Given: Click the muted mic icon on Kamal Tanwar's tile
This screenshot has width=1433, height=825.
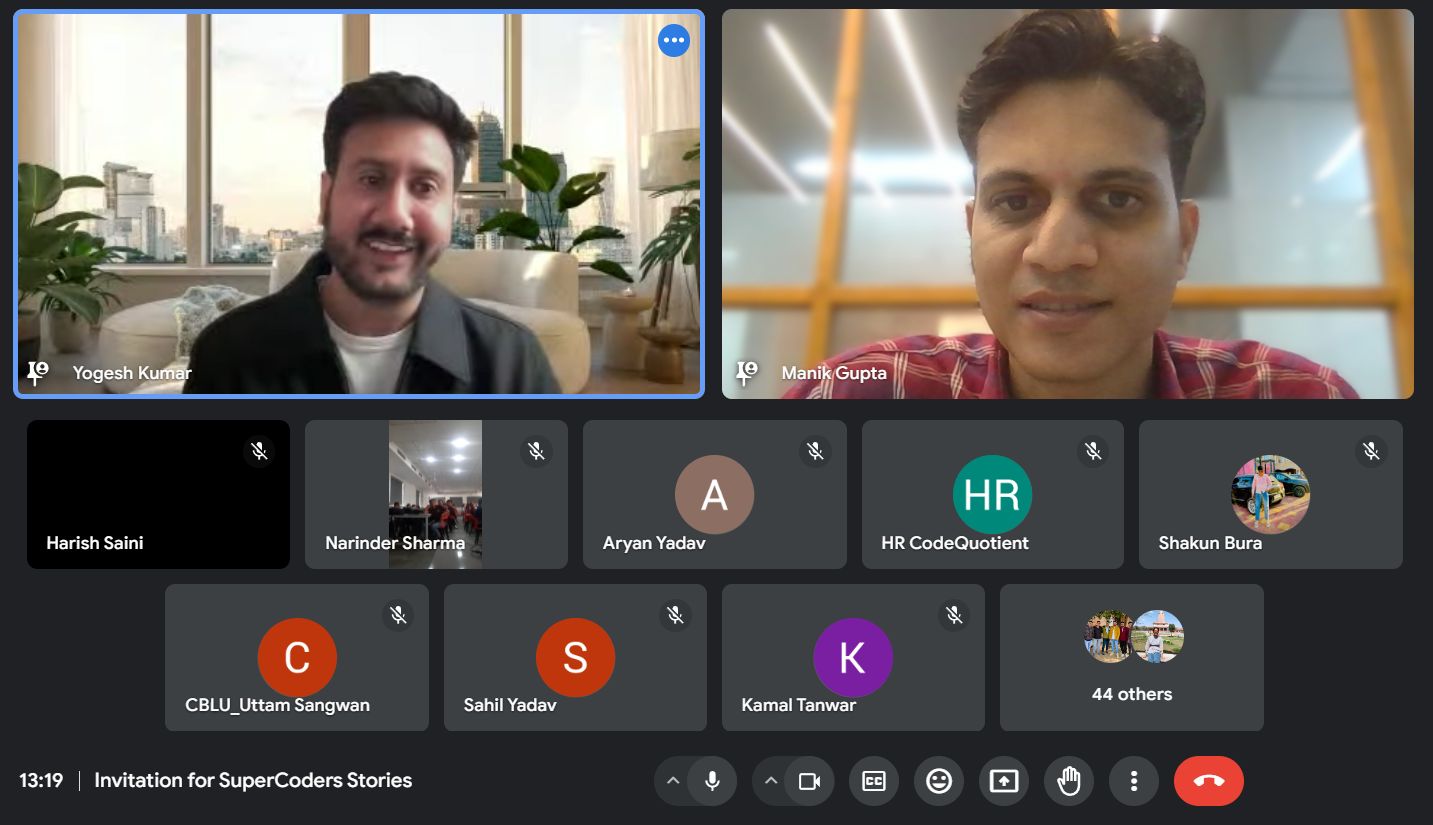Looking at the screenshot, I should click(x=954, y=615).
